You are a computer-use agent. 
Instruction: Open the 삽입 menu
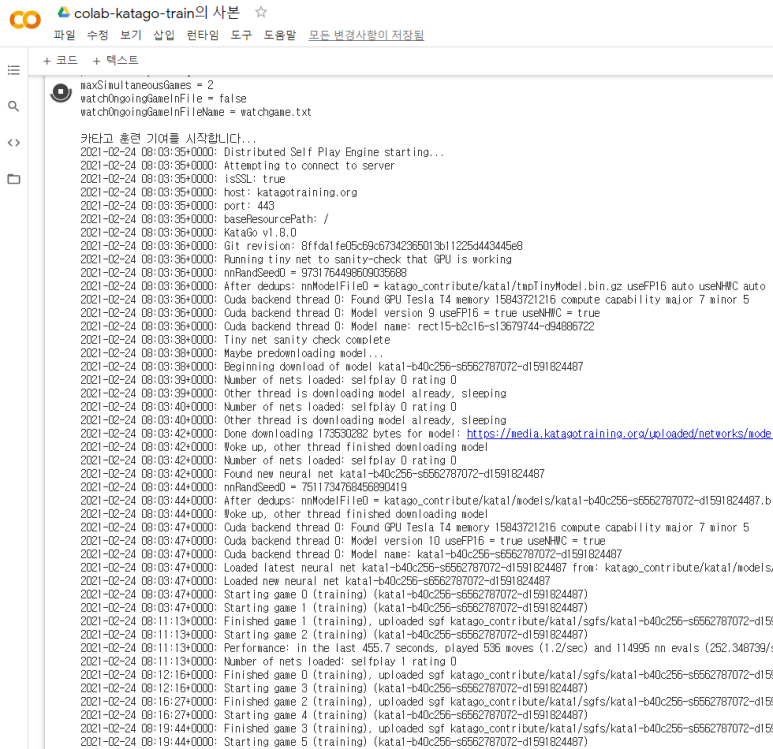click(x=163, y=35)
